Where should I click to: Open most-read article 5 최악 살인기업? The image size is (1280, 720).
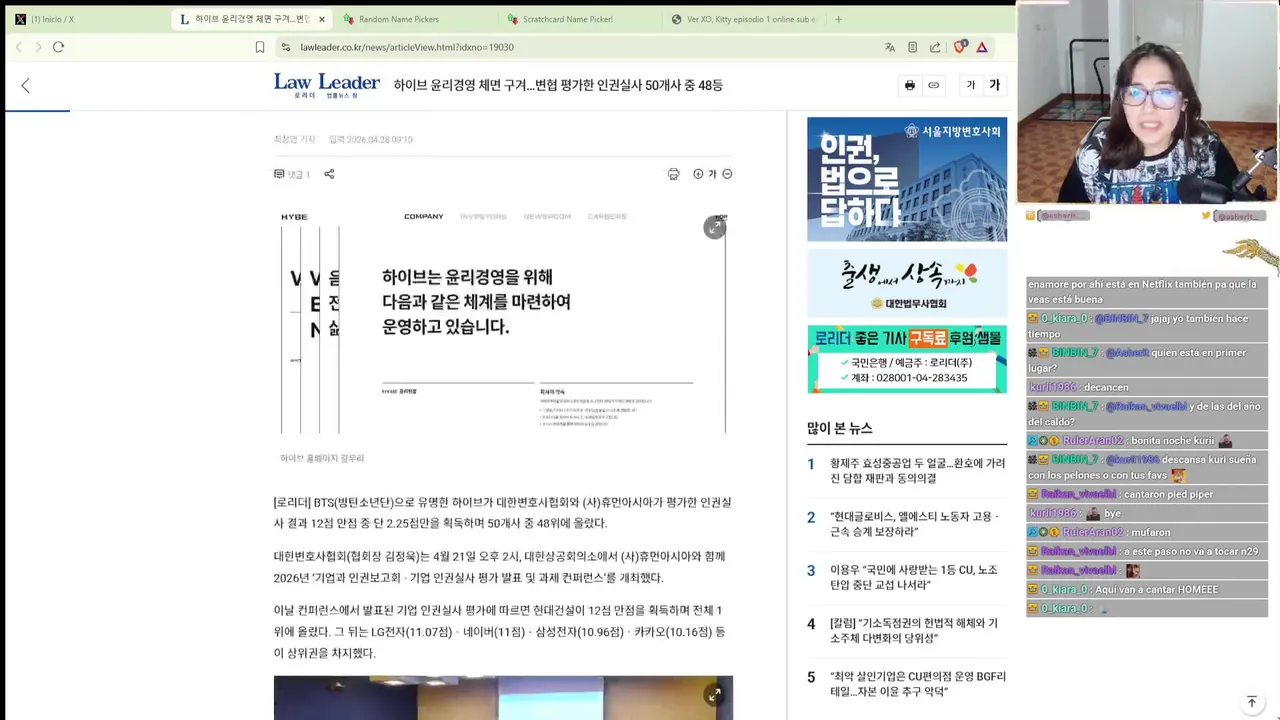(917, 684)
